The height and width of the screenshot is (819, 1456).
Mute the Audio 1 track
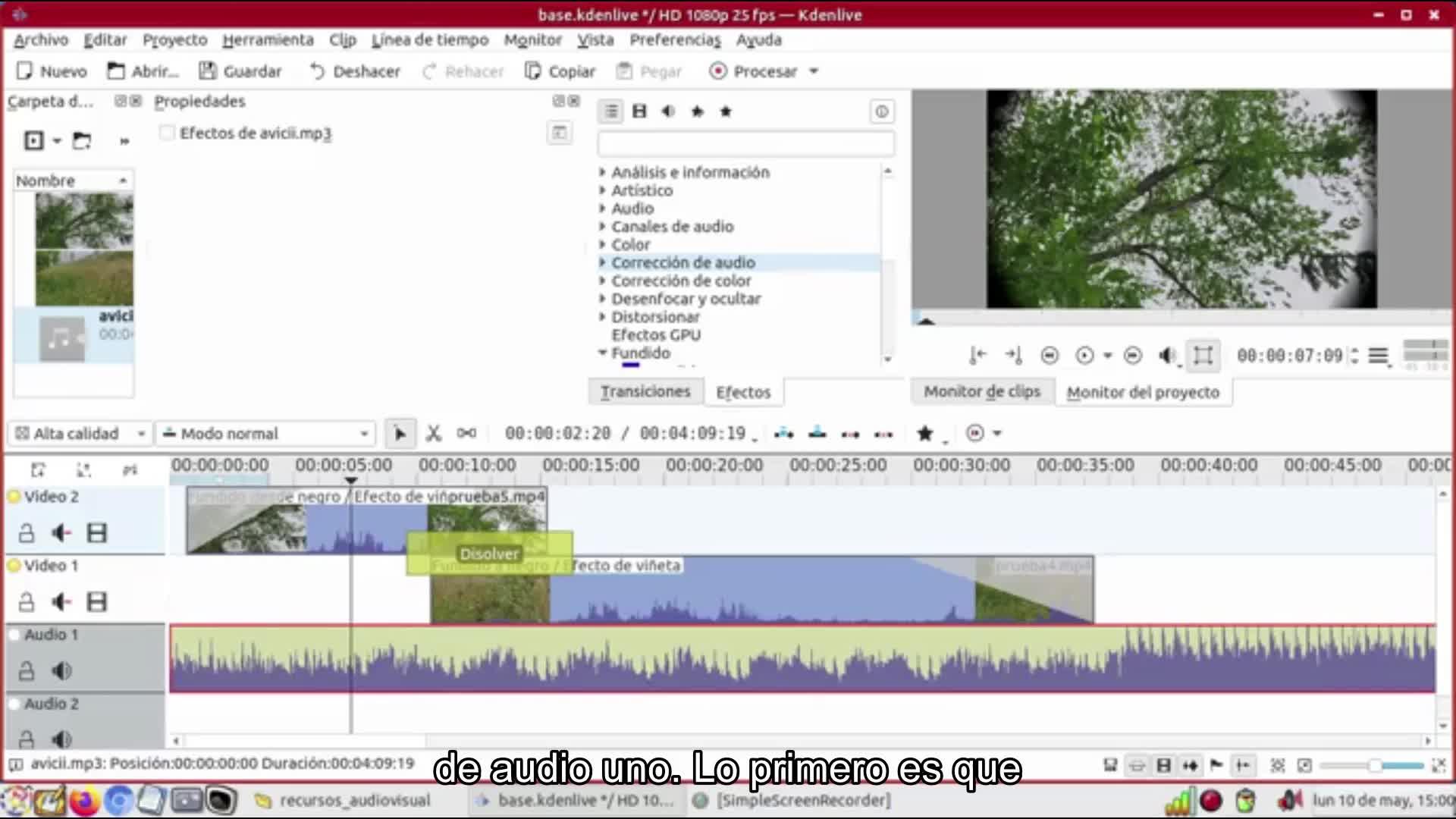[x=61, y=670]
